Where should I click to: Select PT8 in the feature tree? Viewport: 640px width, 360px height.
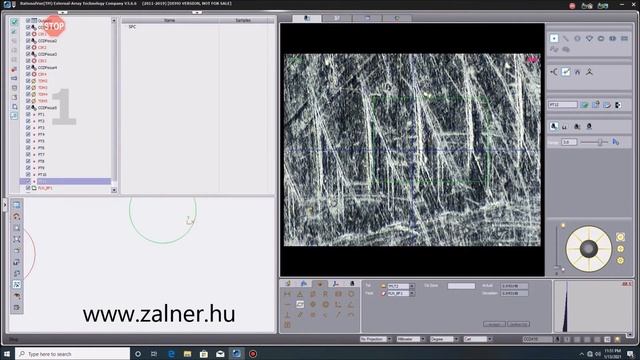click(41, 161)
